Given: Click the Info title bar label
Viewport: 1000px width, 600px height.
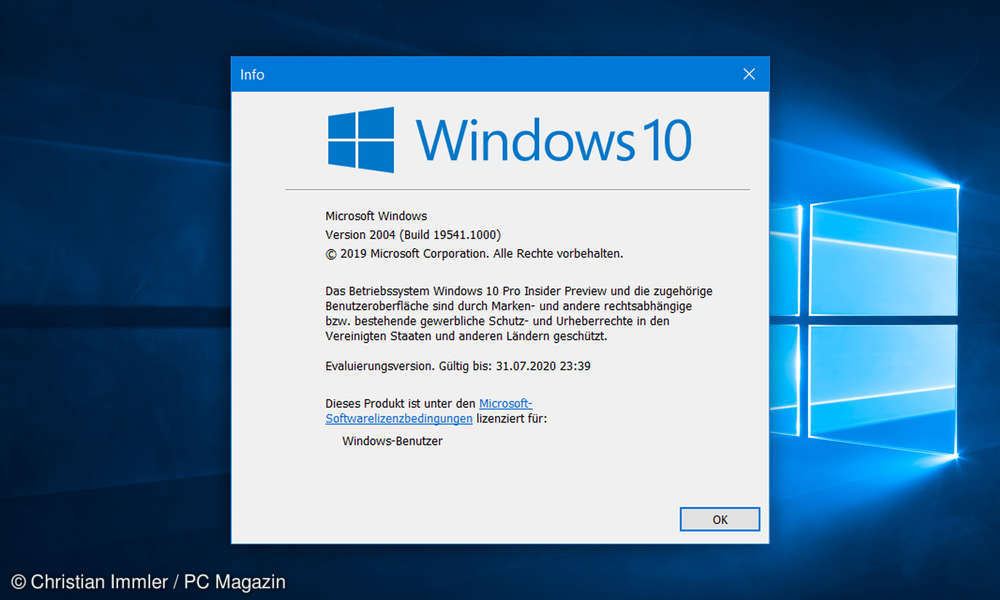Looking at the screenshot, I should click(252, 74).
